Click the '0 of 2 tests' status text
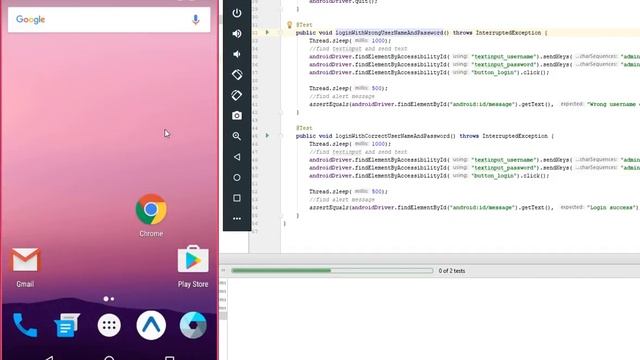Viewport: 640px width, 360px height. click(452, 271)
